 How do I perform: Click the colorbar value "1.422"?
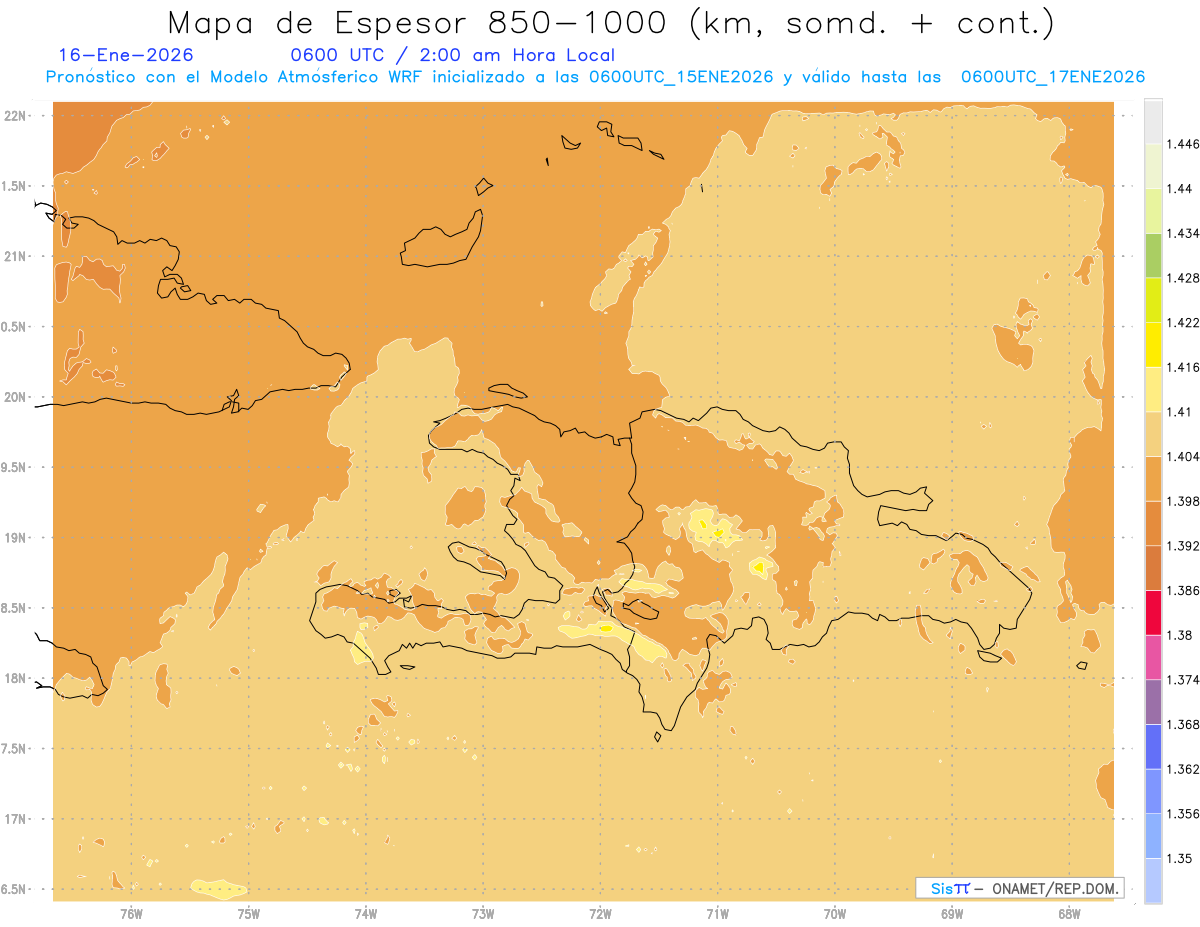(1184, 322)
